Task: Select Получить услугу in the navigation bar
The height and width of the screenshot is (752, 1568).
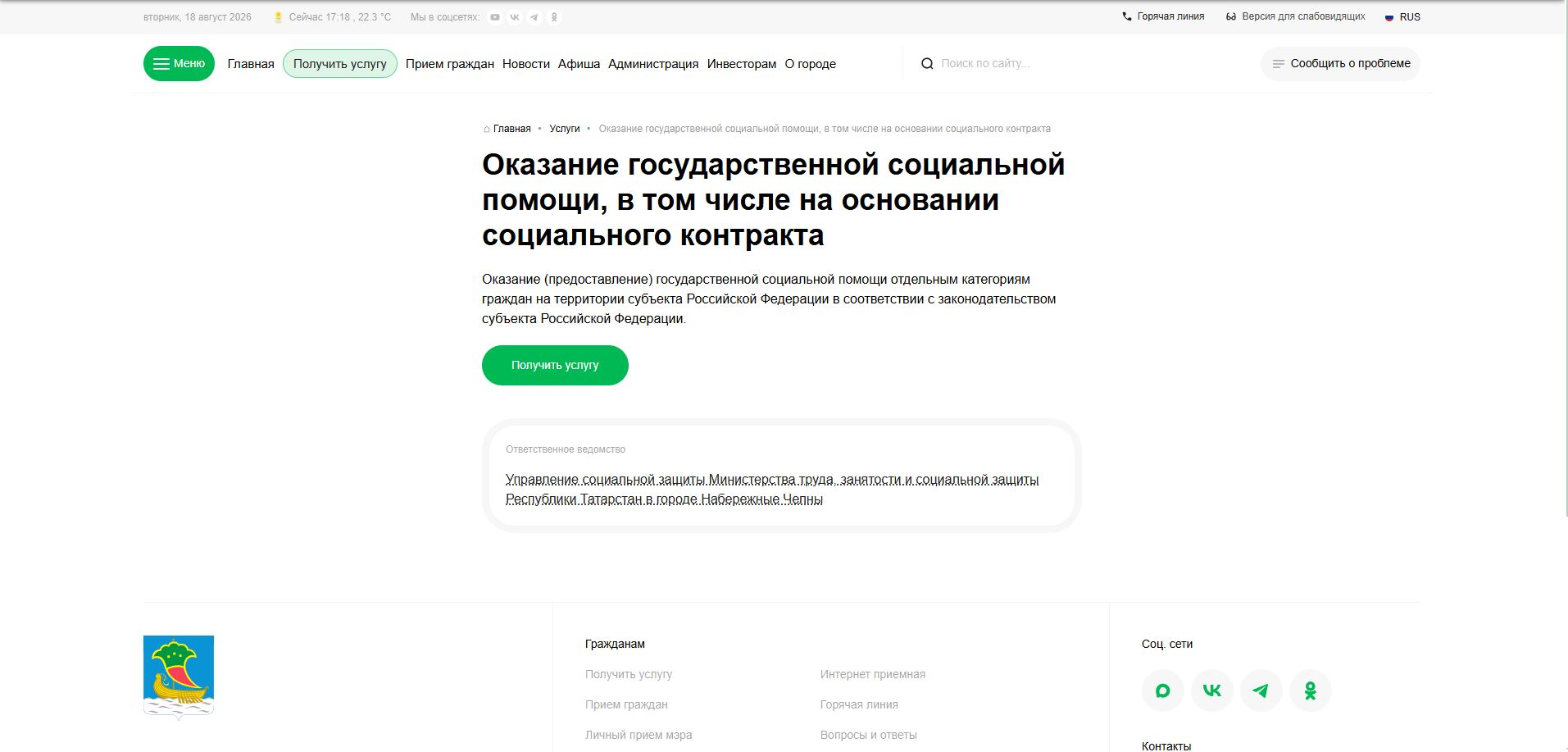Action: point(340,64)
